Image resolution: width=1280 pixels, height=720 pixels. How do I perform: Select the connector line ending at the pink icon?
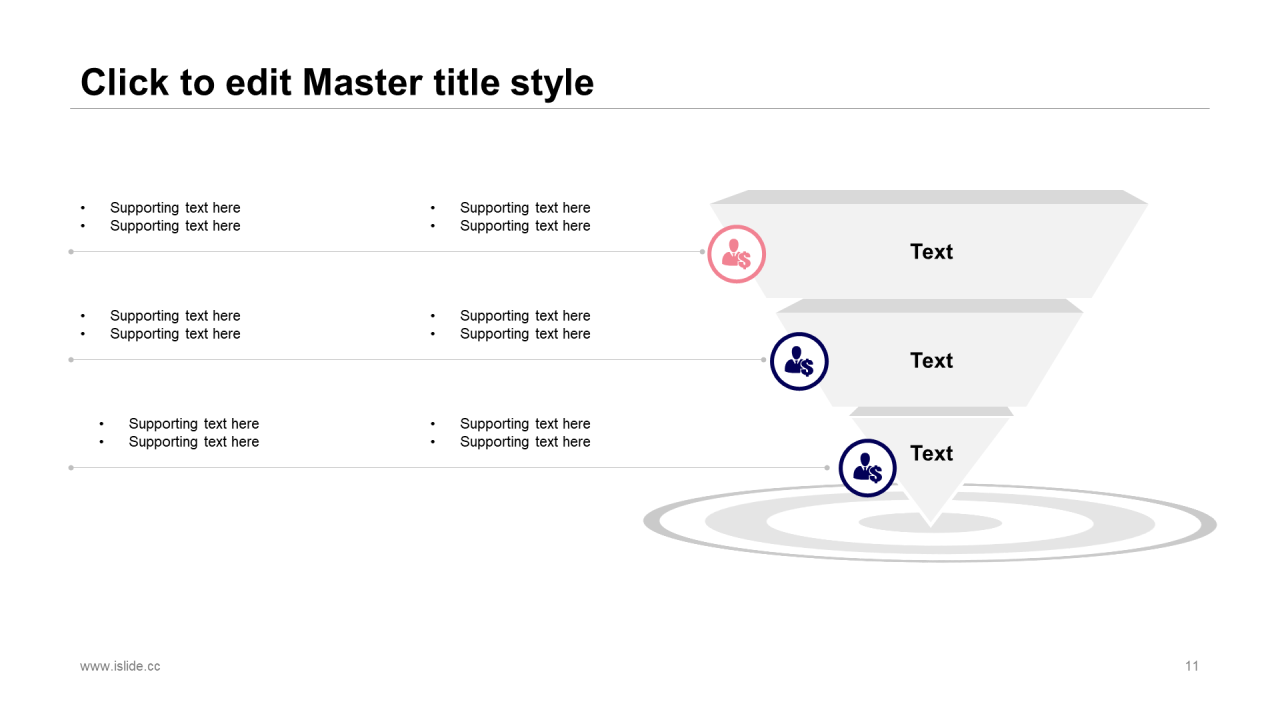click(387, 252)
